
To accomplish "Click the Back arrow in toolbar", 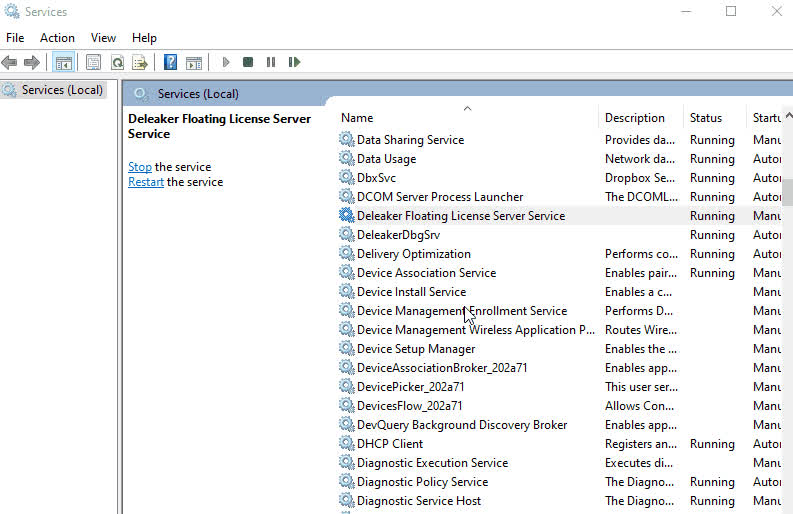I will [10, 62].
